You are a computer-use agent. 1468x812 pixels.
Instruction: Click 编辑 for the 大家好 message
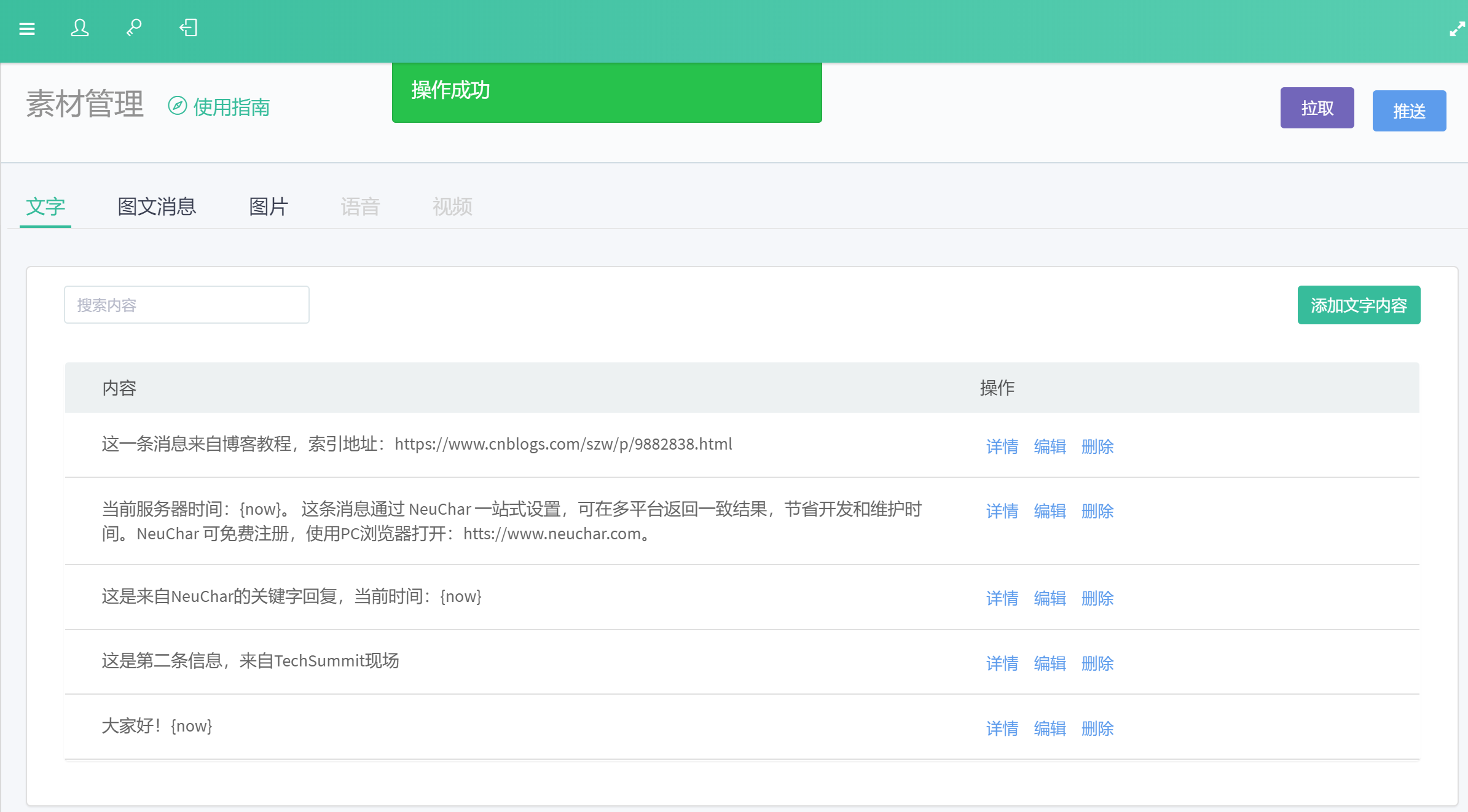click(1050, 728)
